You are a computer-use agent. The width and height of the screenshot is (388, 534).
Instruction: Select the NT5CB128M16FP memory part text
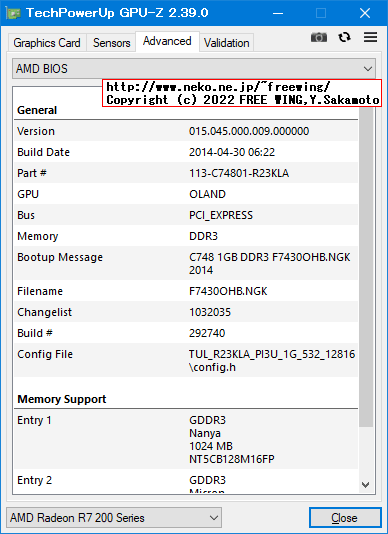click(x=232, y=459)
